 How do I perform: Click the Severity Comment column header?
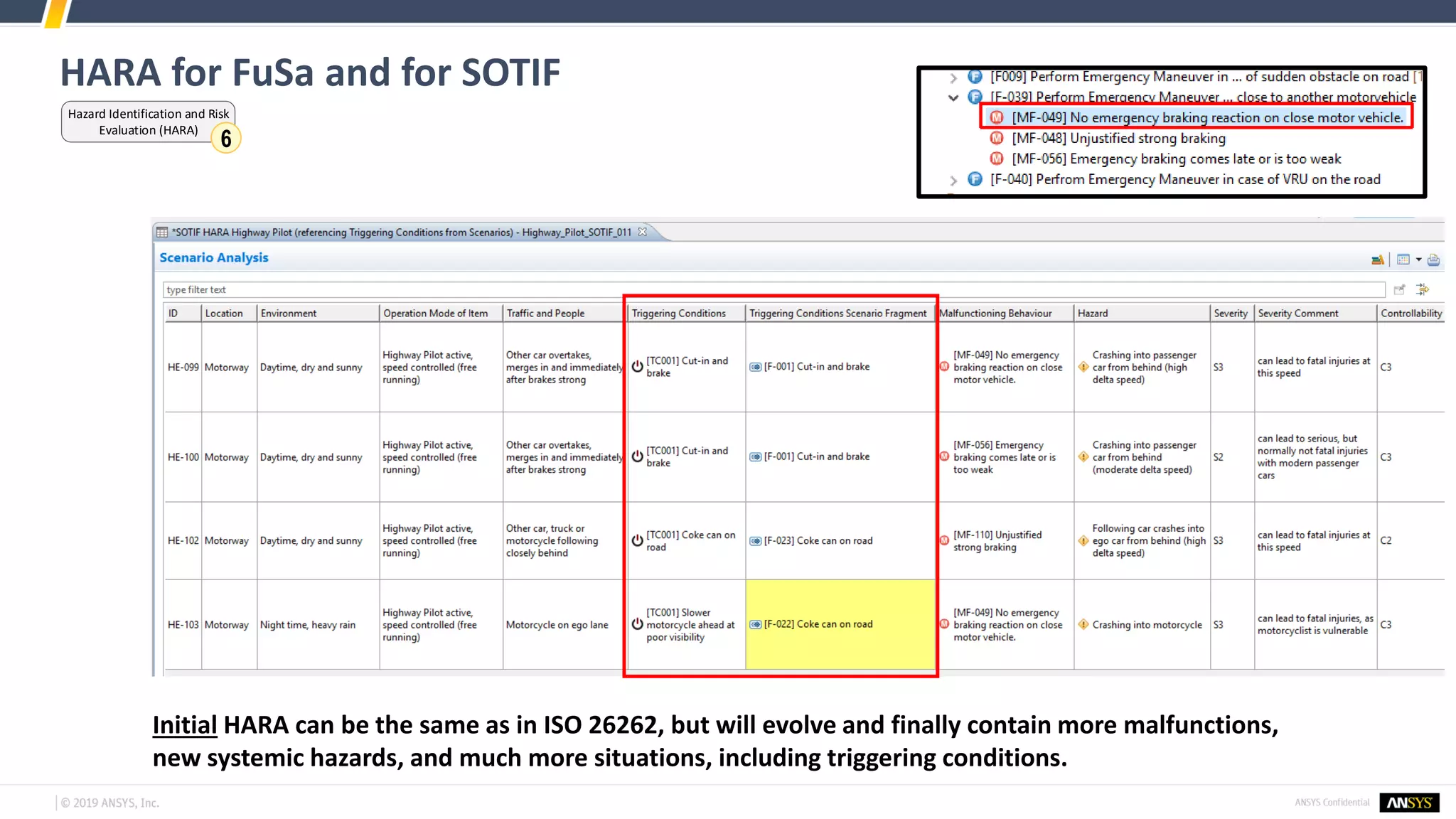(x=1315, y=313)
